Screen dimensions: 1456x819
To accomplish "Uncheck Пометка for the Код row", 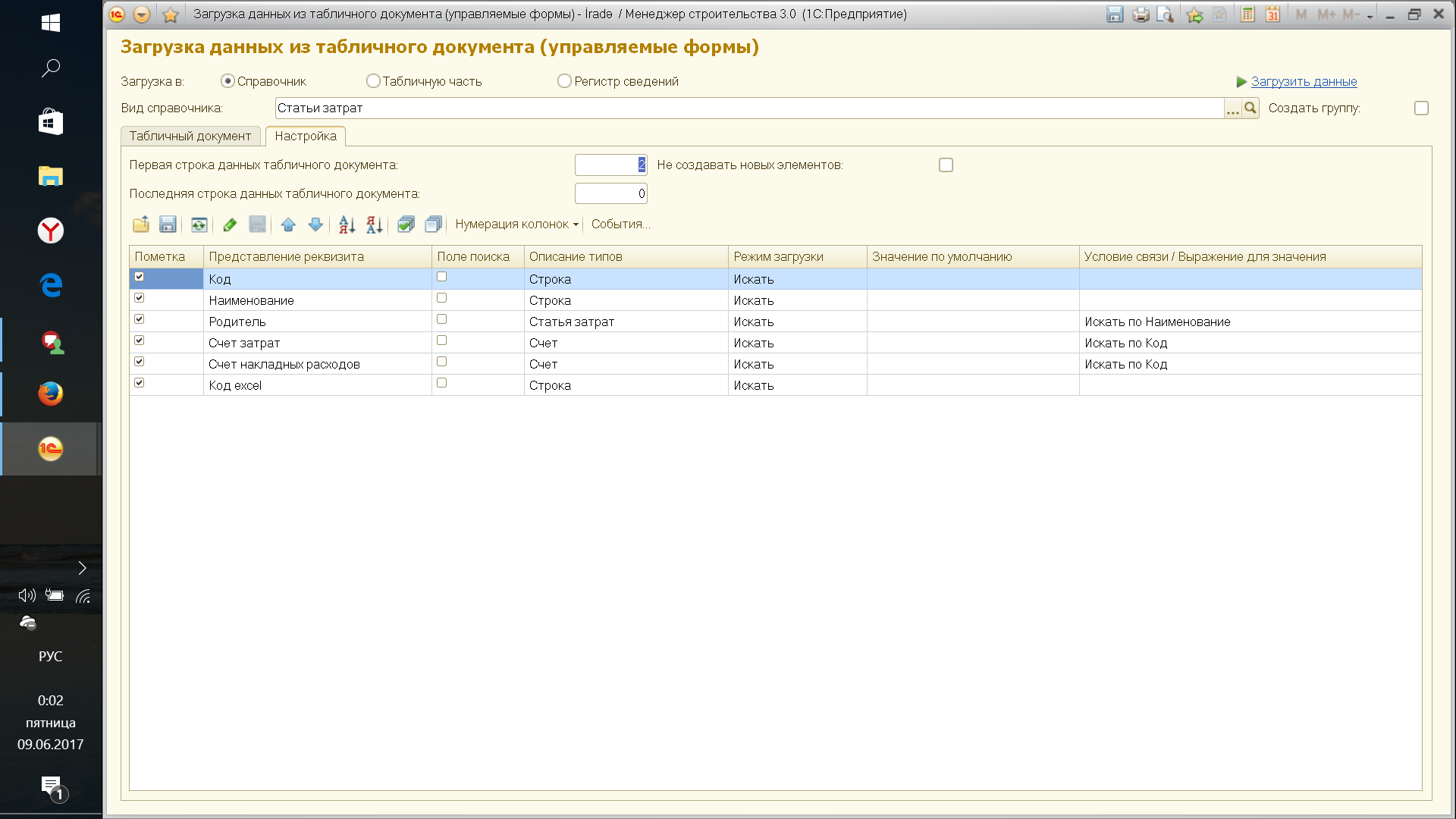I will pos(140,277).
